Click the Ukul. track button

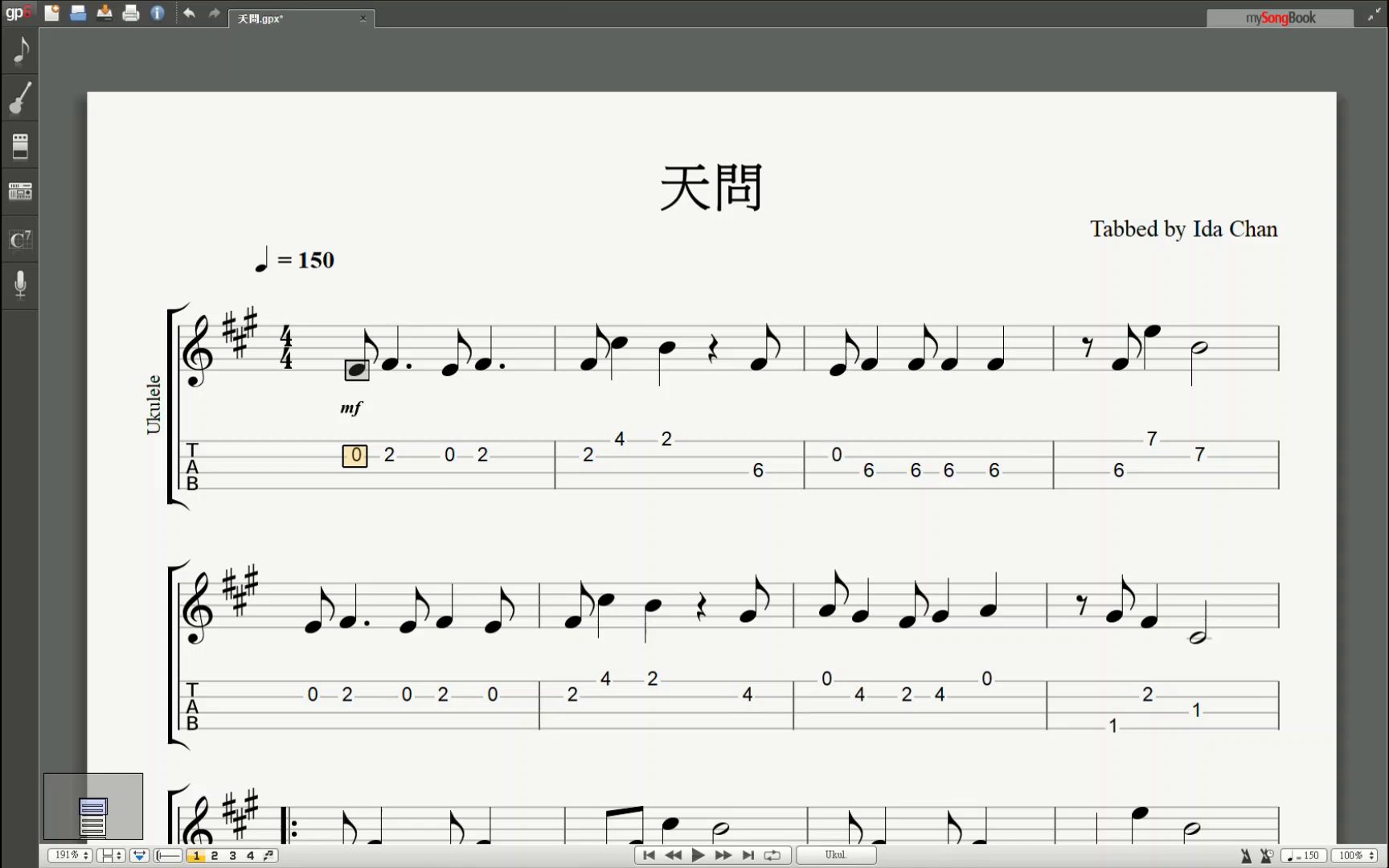click(836, 855)
